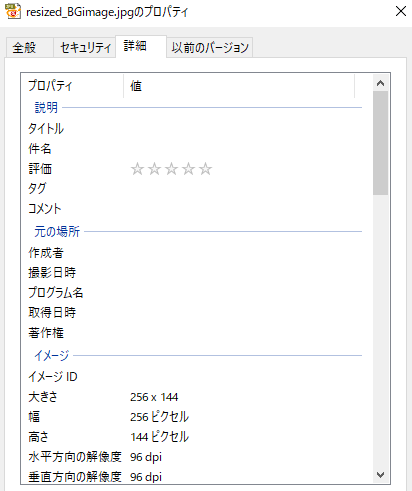Image resolution: width=412 pixels, height=491 pixels.
Task: Click the vertical scrollbar thumb
Action: [x=380, y=143]
